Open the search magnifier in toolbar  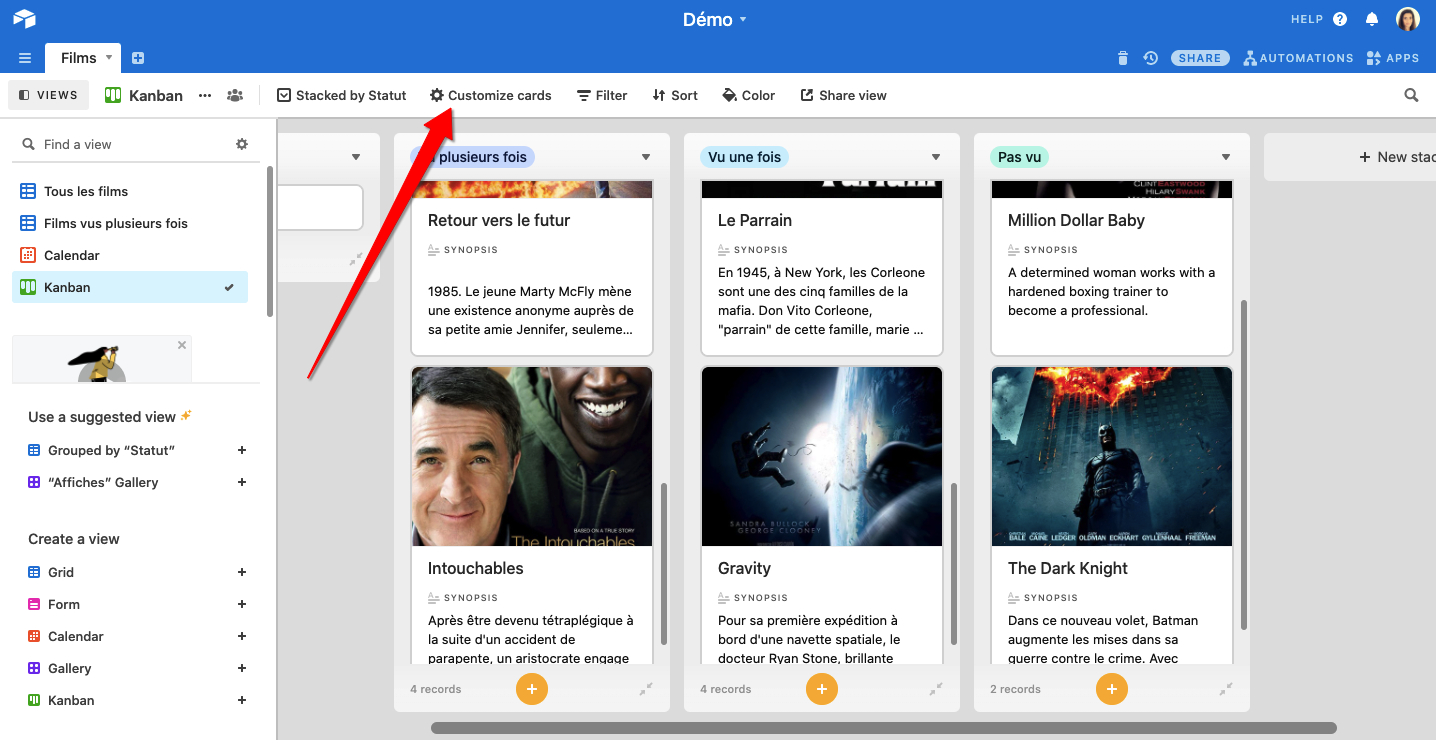click(1411, 95)
